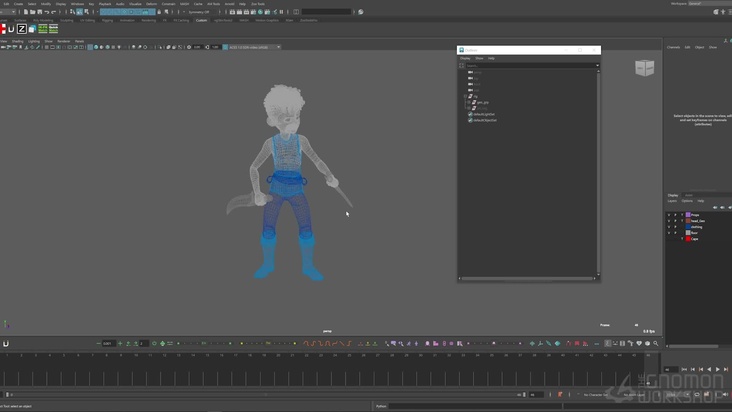The height and width of the screenshot is (412, 732).
Task: Toggle visibility V of Props layer
Action: tap(669, 215)
